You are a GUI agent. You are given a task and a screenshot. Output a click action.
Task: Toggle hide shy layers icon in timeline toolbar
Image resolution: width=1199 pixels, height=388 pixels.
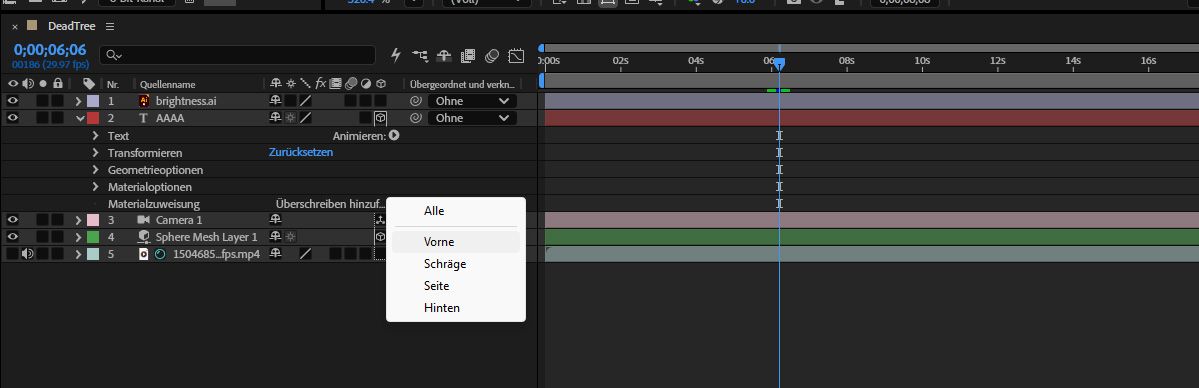444,55
